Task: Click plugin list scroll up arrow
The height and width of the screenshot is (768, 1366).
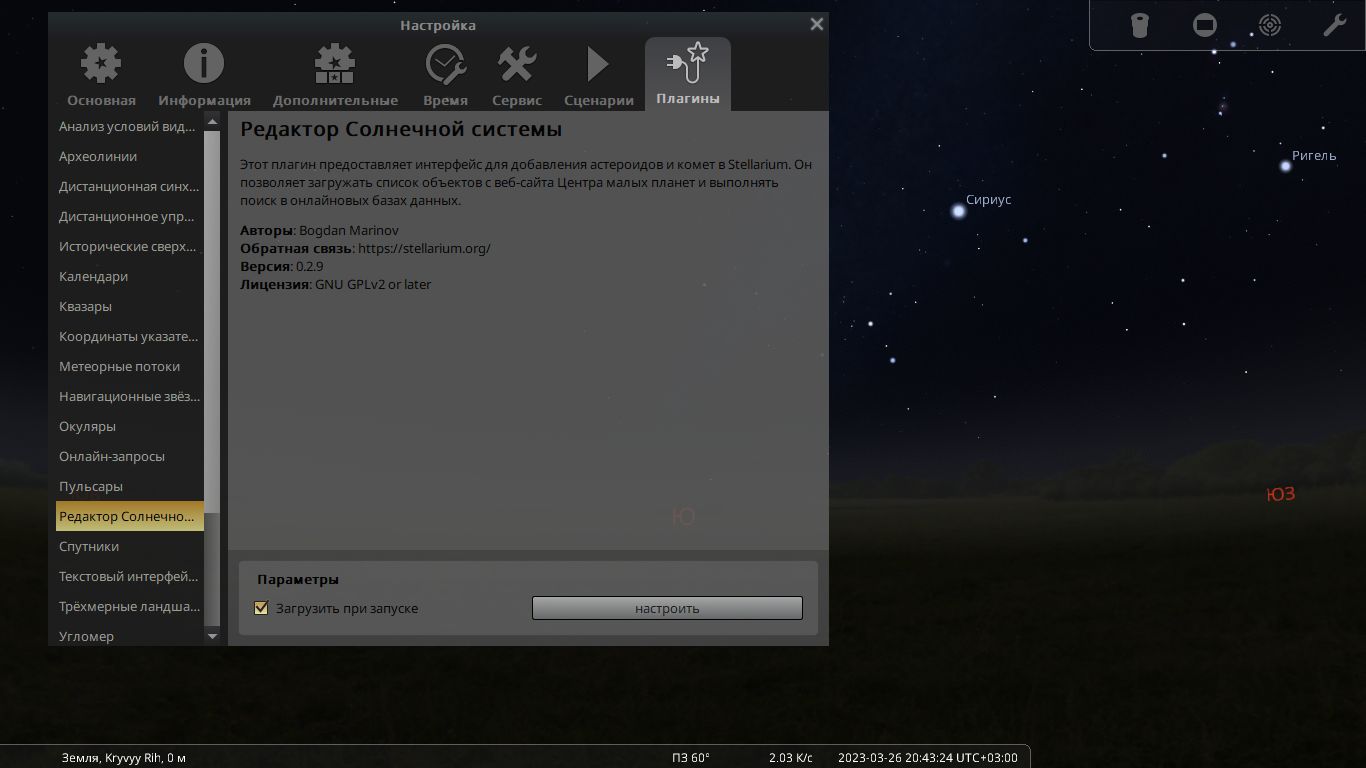Action: (212, 121)
